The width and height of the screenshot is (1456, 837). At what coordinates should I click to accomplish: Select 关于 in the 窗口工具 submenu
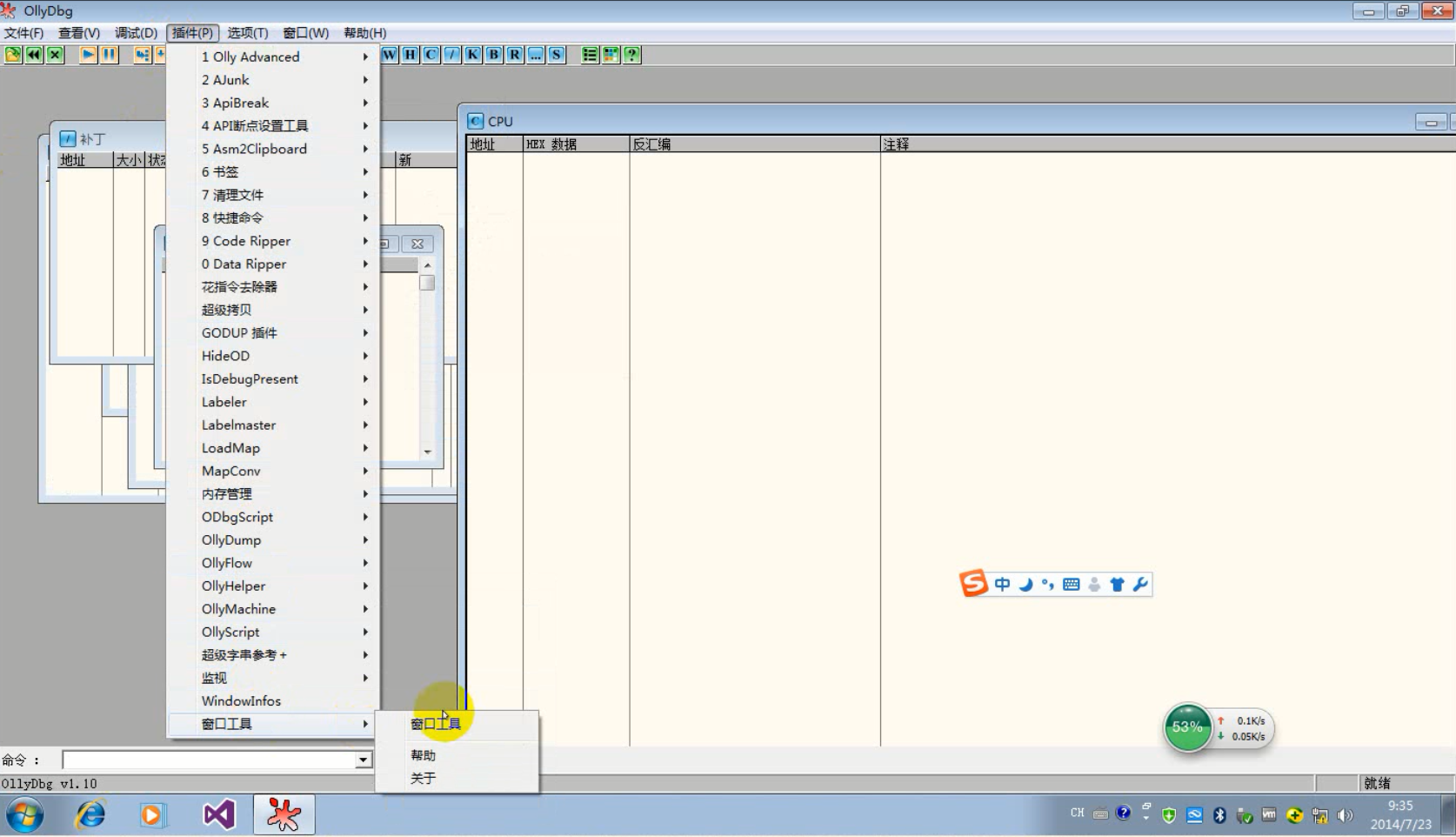457,779
